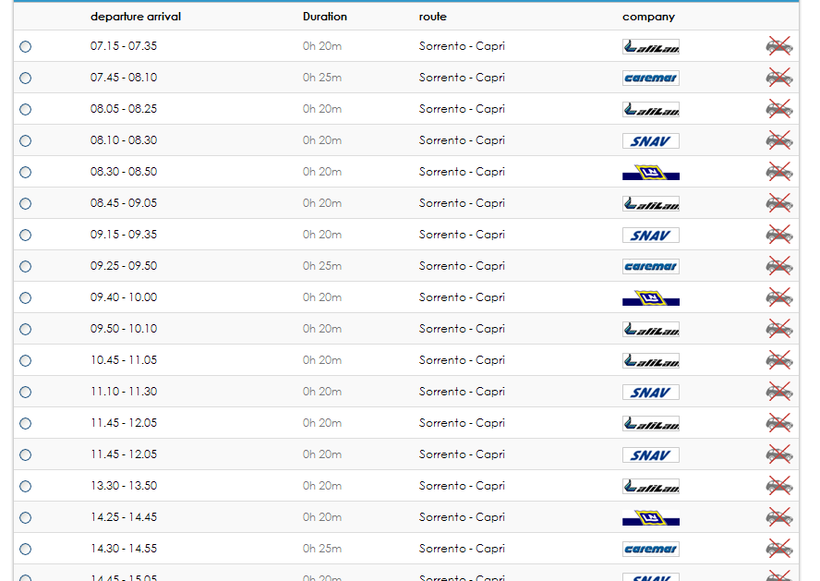
Task: Choose the 09.25 - 09.50 Caremar departure radio button
Action: click(x=25, y=267)
